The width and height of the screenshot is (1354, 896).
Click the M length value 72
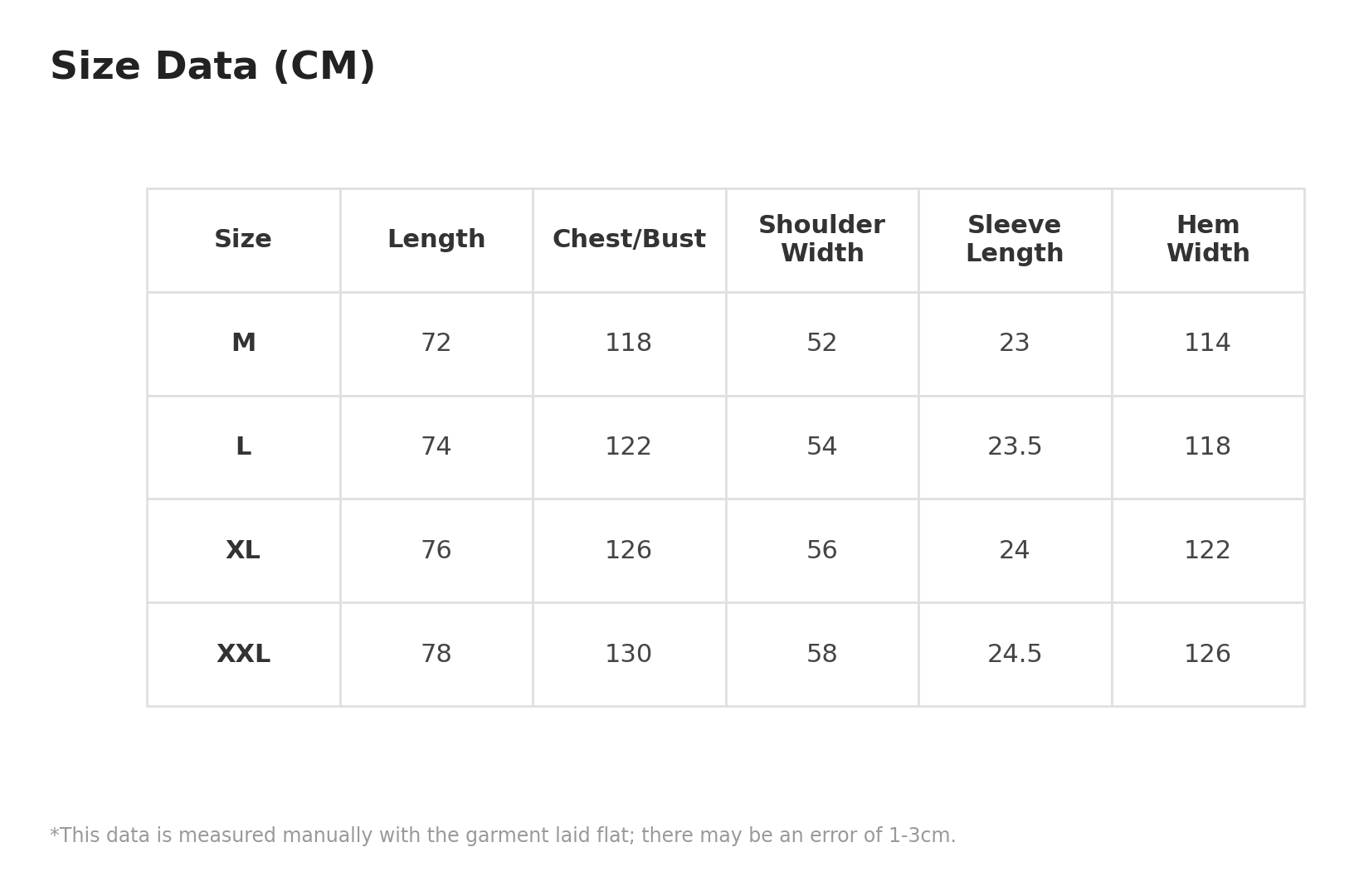pos(436,343)
